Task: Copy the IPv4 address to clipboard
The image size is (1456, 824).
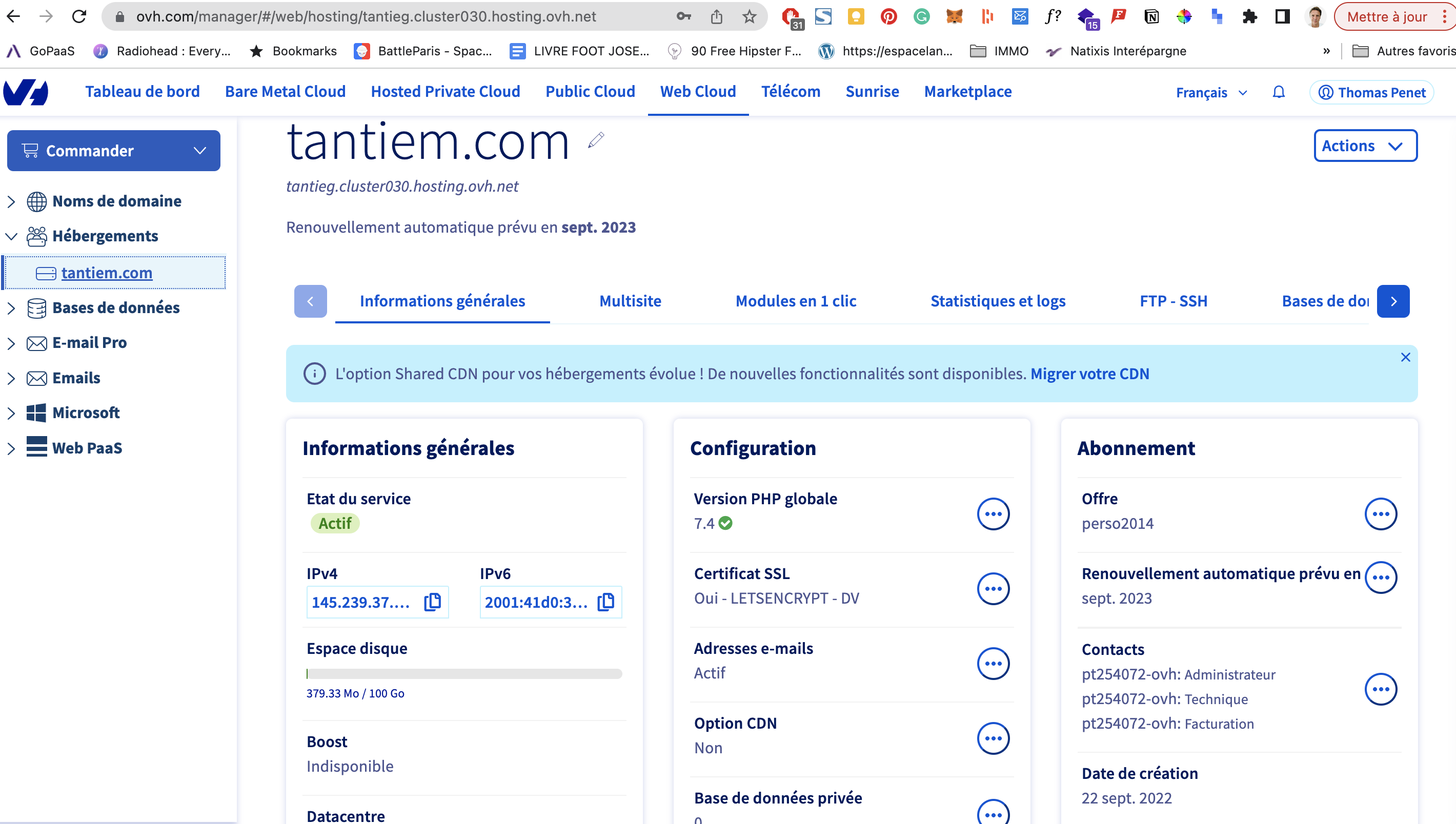Action: coord(433,602)
